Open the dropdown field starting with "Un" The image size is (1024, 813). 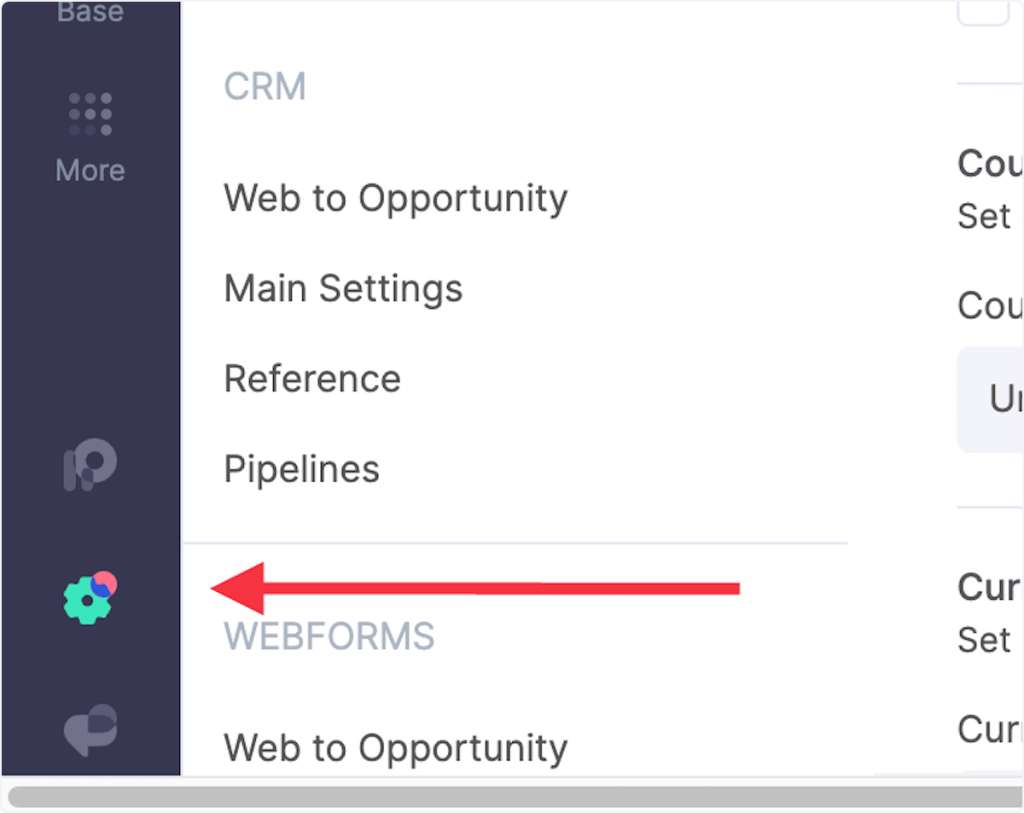tap(990, 399)
